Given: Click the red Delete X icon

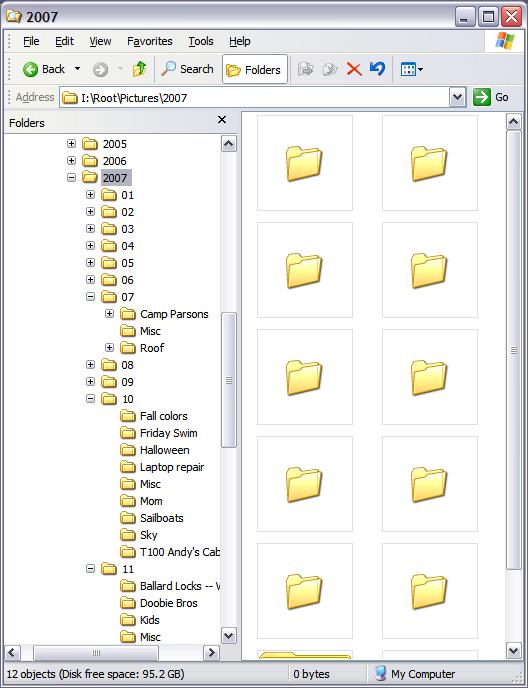Looking at the screenshot, I should click(354, 69).
